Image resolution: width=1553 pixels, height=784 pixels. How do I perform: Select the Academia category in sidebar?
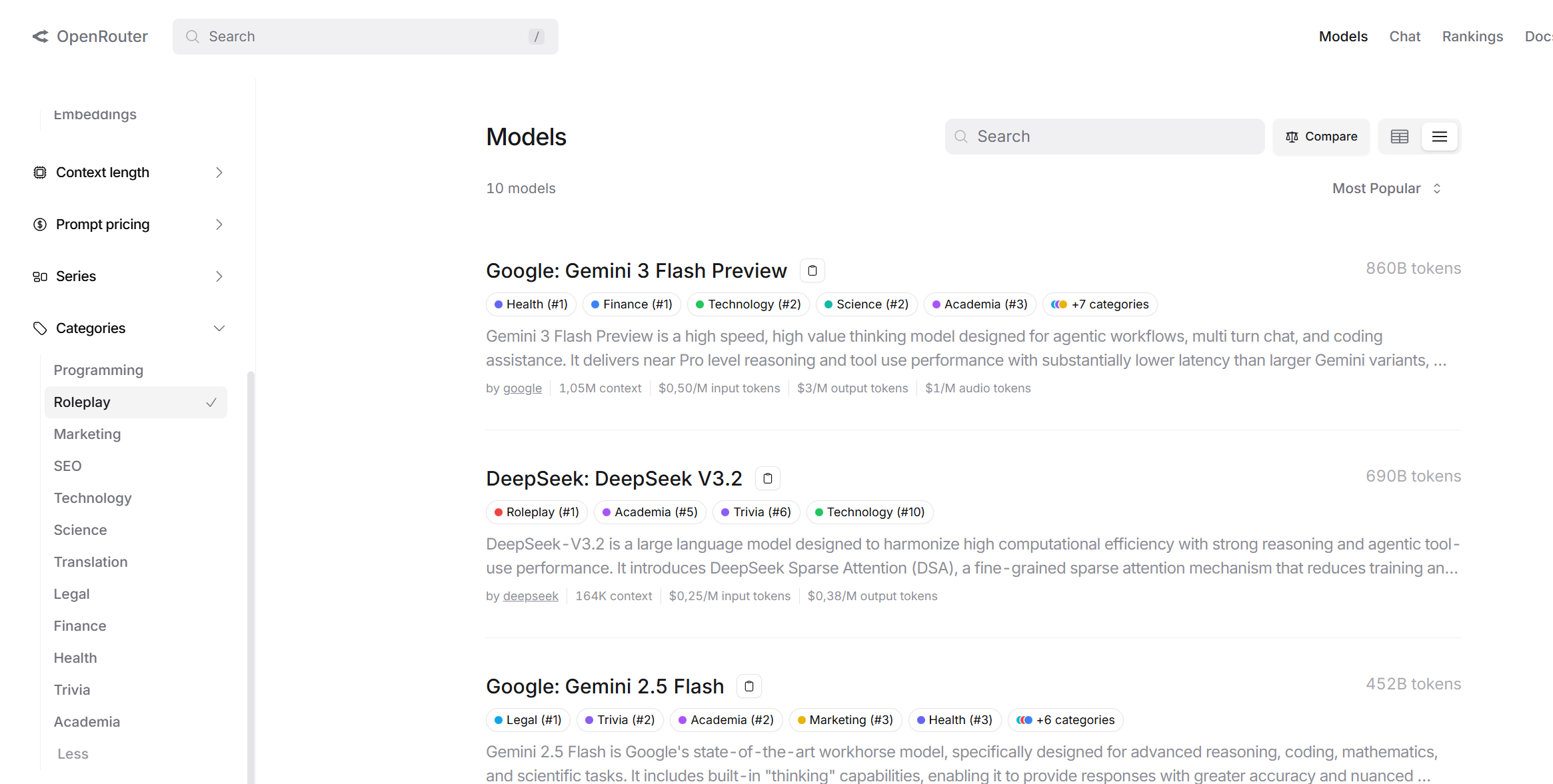pyautogui.click(x=87, y=722)
